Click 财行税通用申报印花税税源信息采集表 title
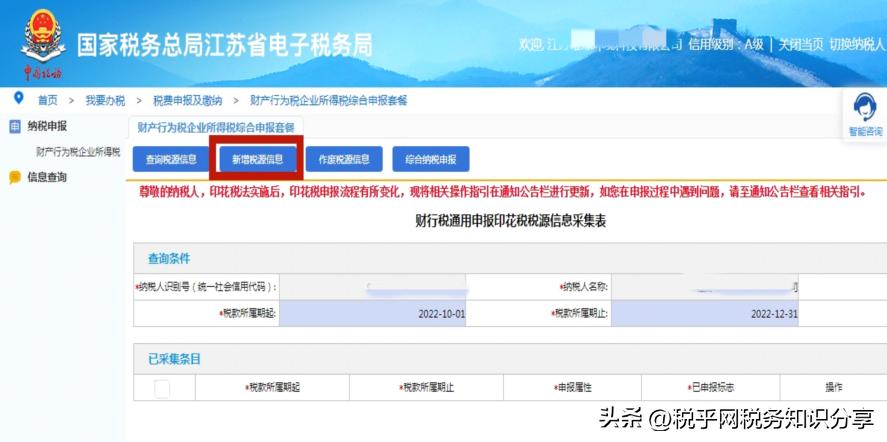This screenshot has width=887, height=442. click(x=511, y=222)
